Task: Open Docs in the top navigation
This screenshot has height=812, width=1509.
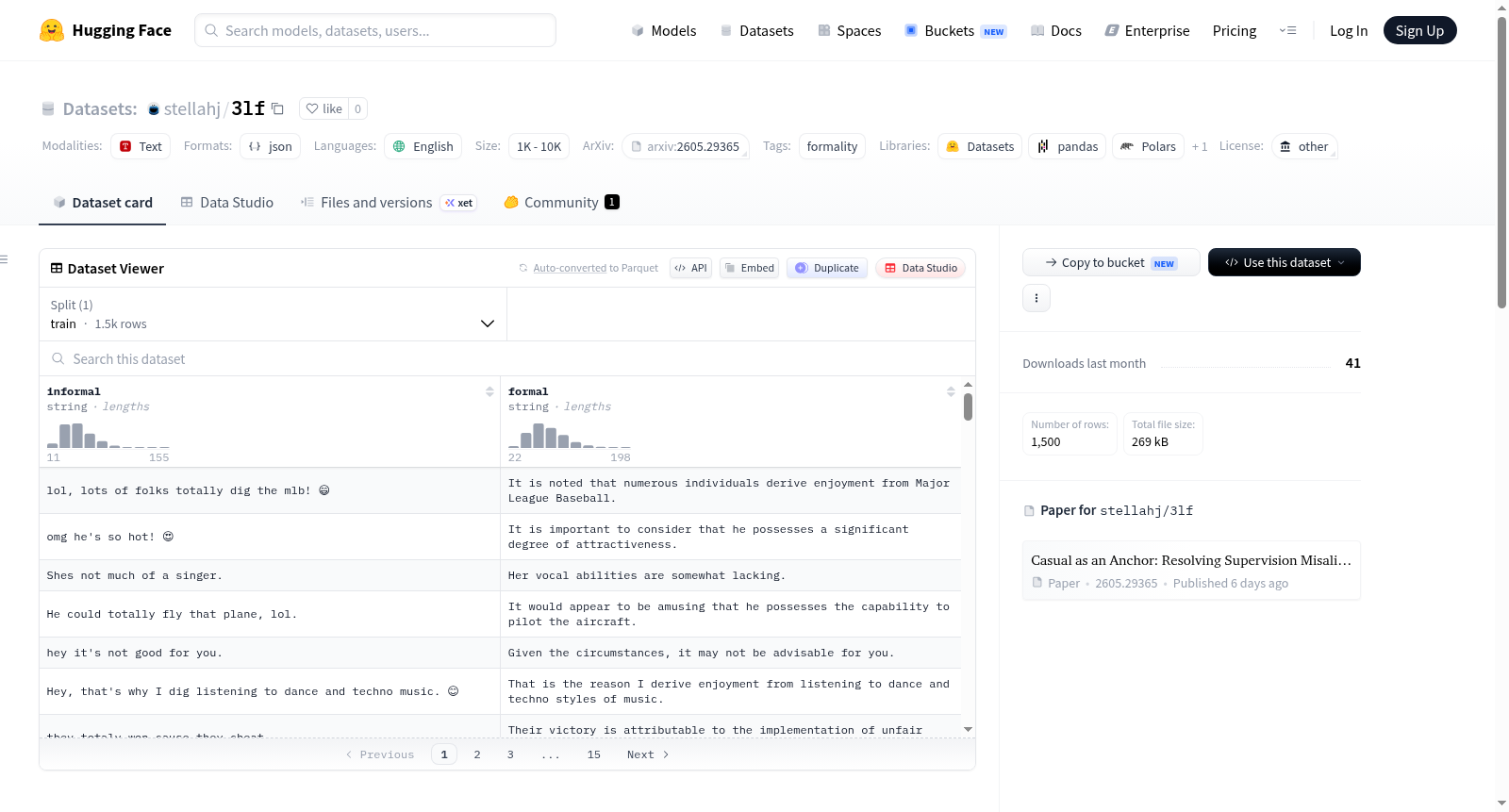Action: tap(1056, 30)
